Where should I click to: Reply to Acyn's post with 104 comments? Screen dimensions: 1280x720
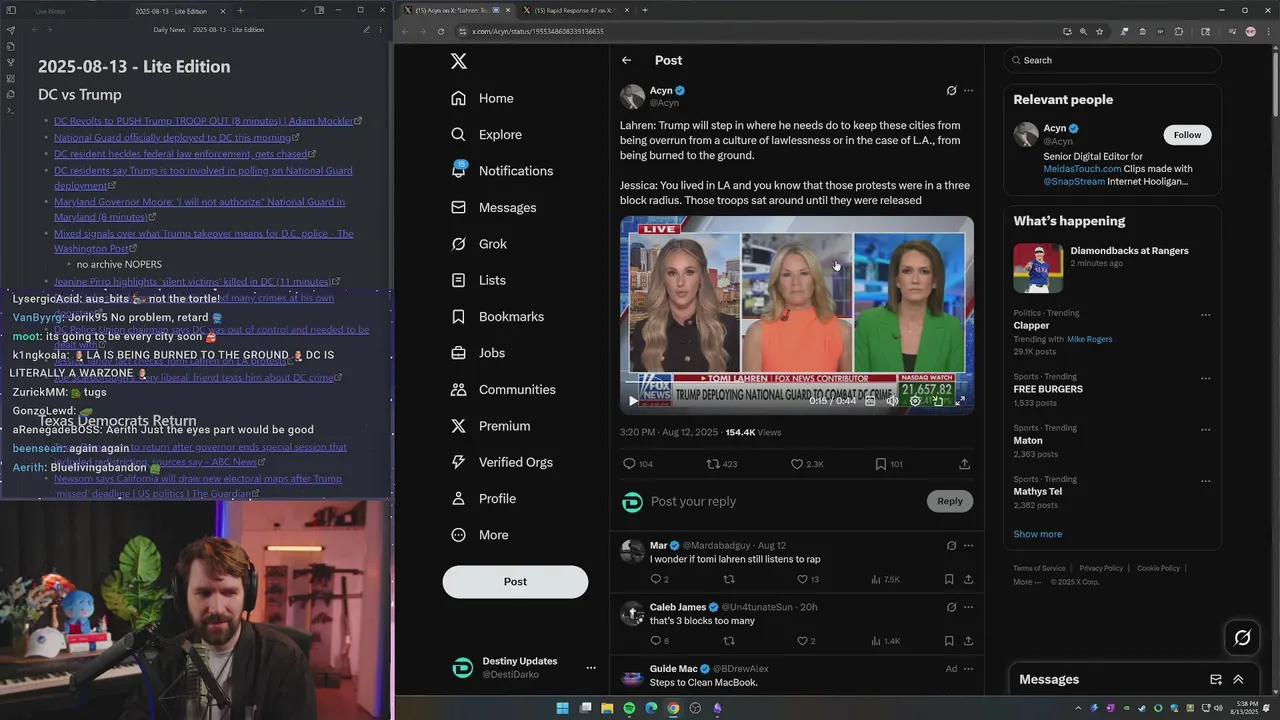coord(638,464)
